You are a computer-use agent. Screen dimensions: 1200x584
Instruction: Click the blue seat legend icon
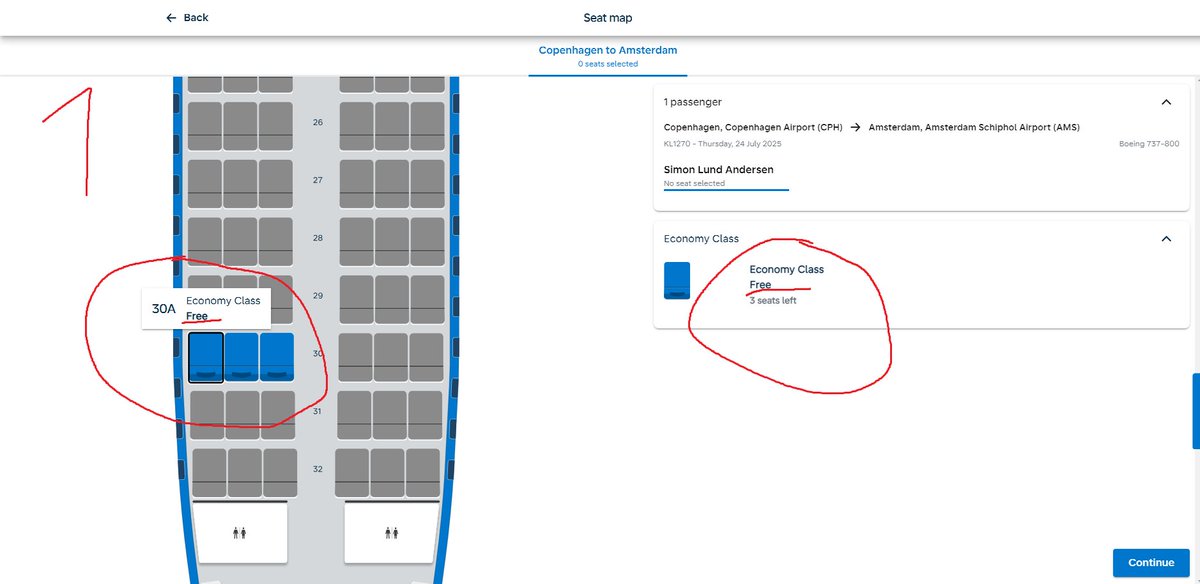(x=677, y=281)
